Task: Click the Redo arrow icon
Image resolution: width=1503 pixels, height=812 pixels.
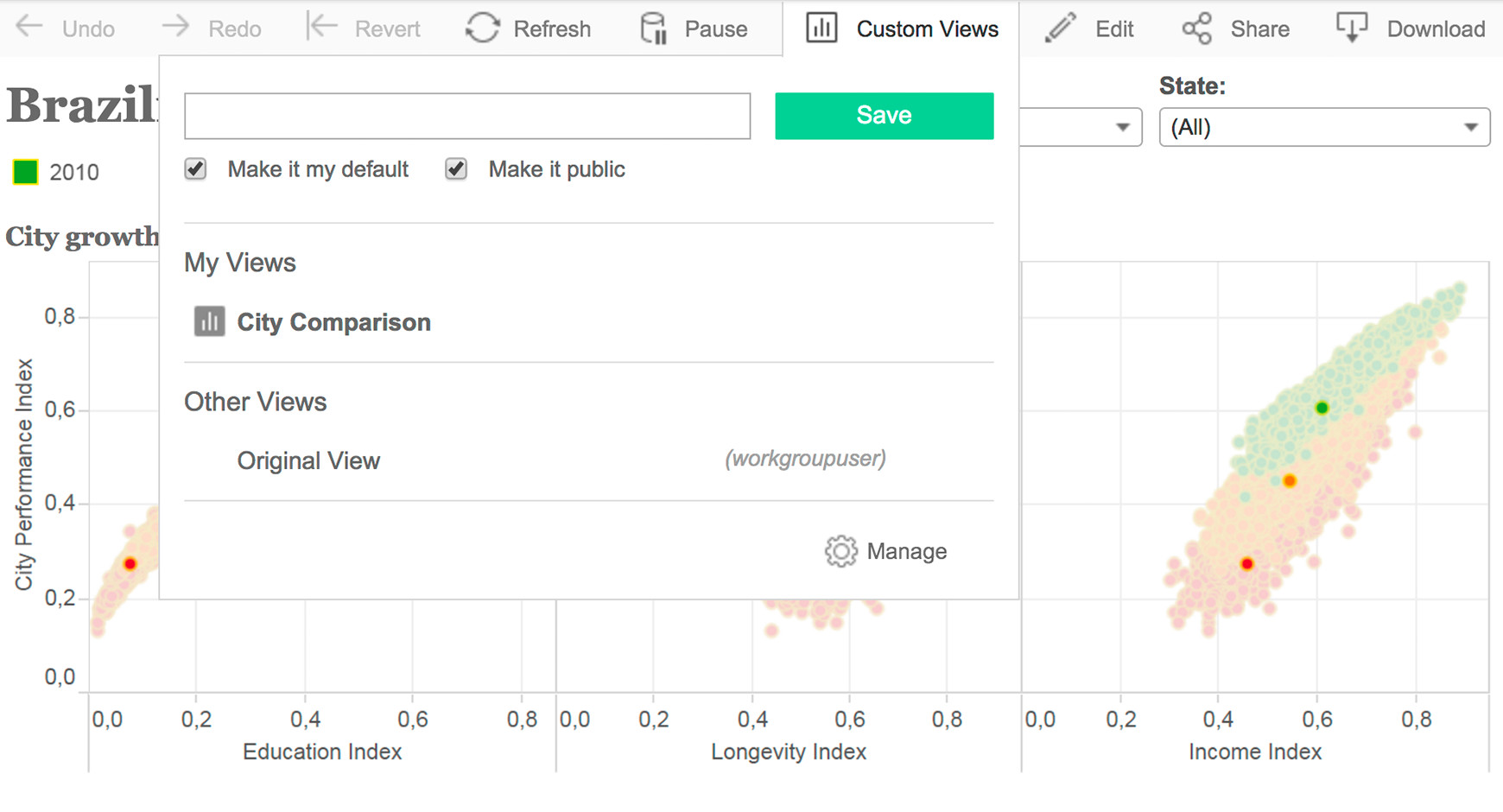Action: (175, 27)
